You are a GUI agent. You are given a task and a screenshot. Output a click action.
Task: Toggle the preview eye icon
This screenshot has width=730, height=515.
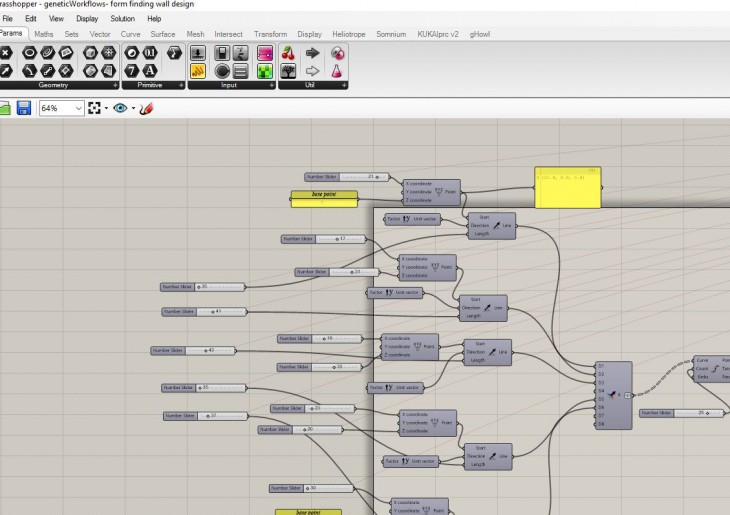click(119, 108)
